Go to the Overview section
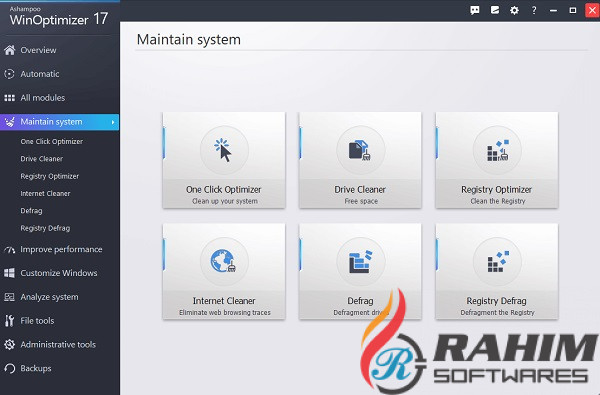Image resolution: width=600 pixels, height=395 pixels. 38,50
